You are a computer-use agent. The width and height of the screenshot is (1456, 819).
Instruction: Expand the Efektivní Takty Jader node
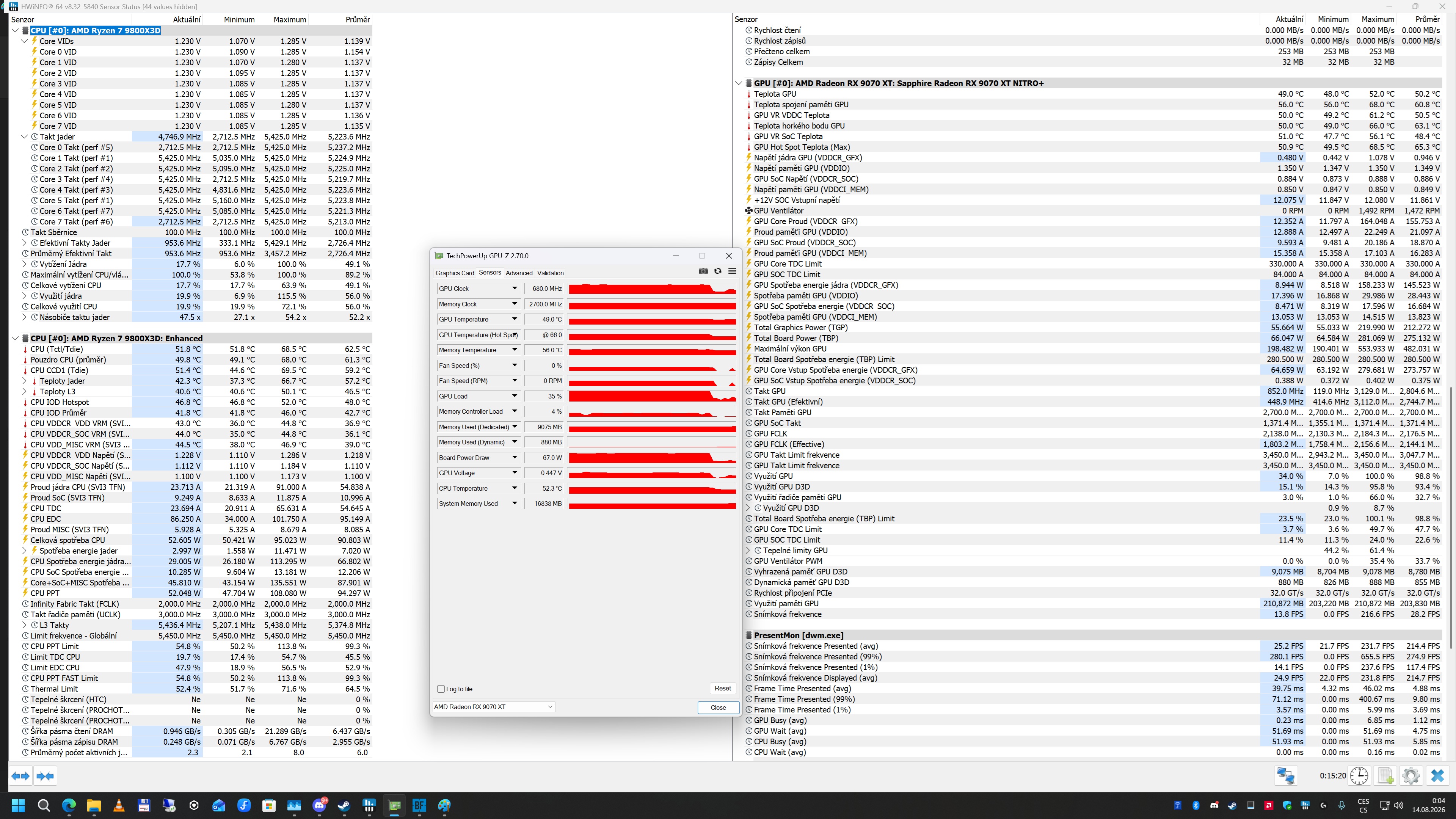point(24,243)
